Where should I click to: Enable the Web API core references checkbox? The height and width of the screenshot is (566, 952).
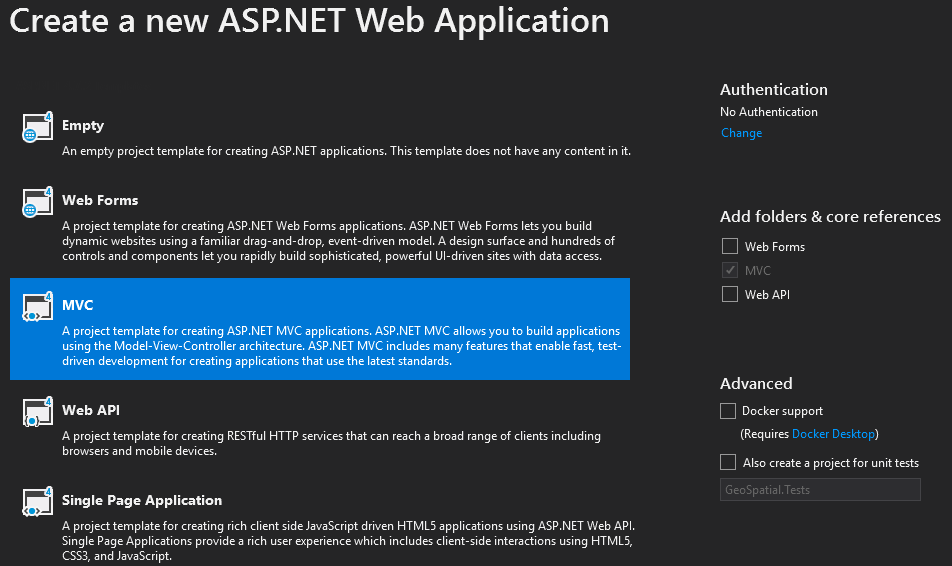730,294
